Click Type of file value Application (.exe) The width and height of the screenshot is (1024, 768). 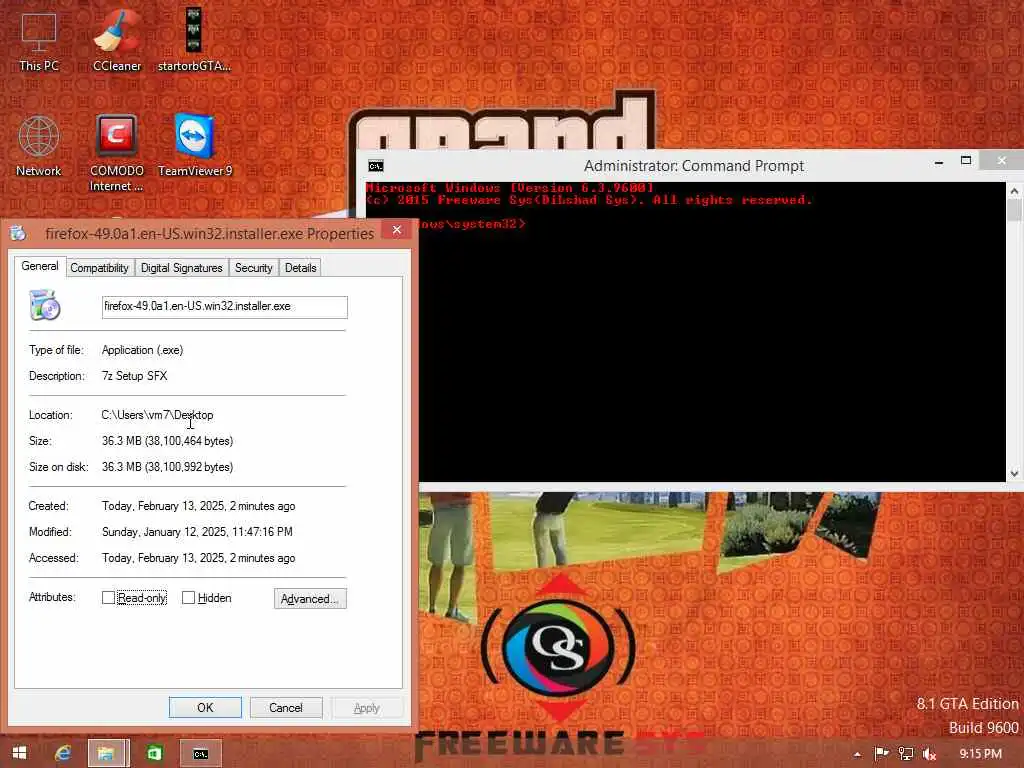[142, 350]
